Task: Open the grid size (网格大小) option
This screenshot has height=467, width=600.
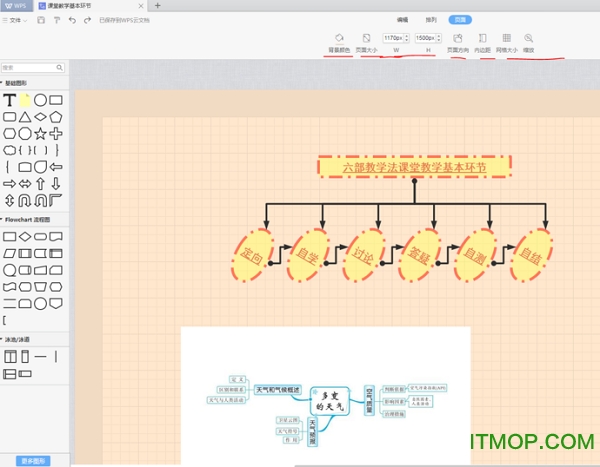Action: pyautogui.click(x=505, y=42)
